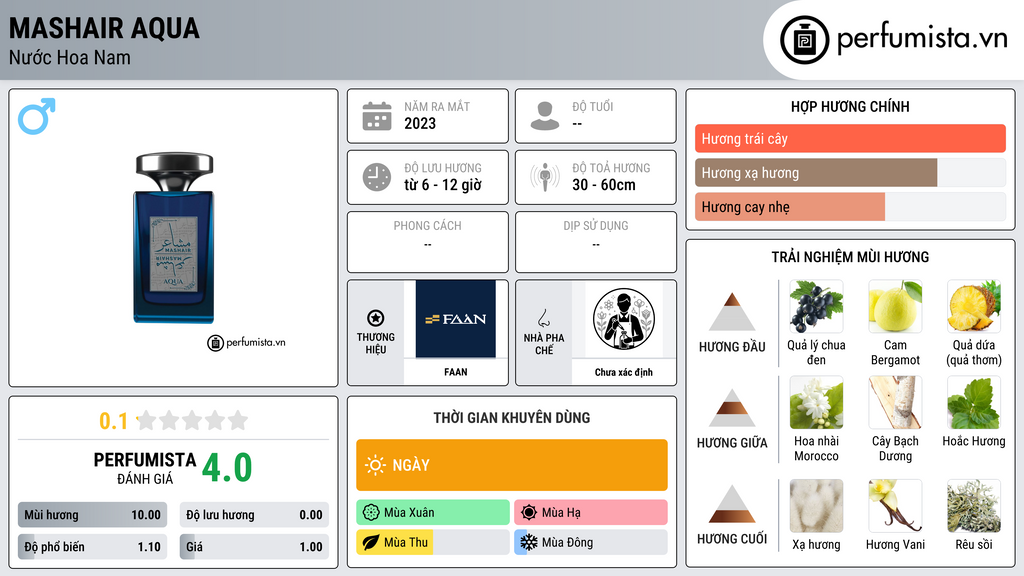Click the Nước Hoa Nam subtitle
This screenshot has width=1024, height=576.
coord(70,57)
